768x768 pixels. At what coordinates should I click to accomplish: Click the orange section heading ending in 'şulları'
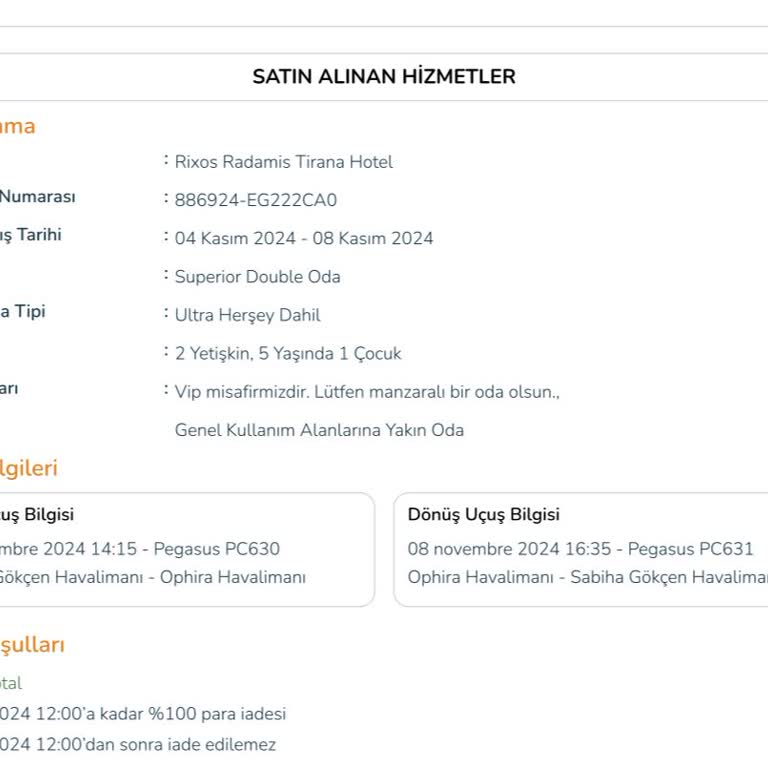[32, 645]
